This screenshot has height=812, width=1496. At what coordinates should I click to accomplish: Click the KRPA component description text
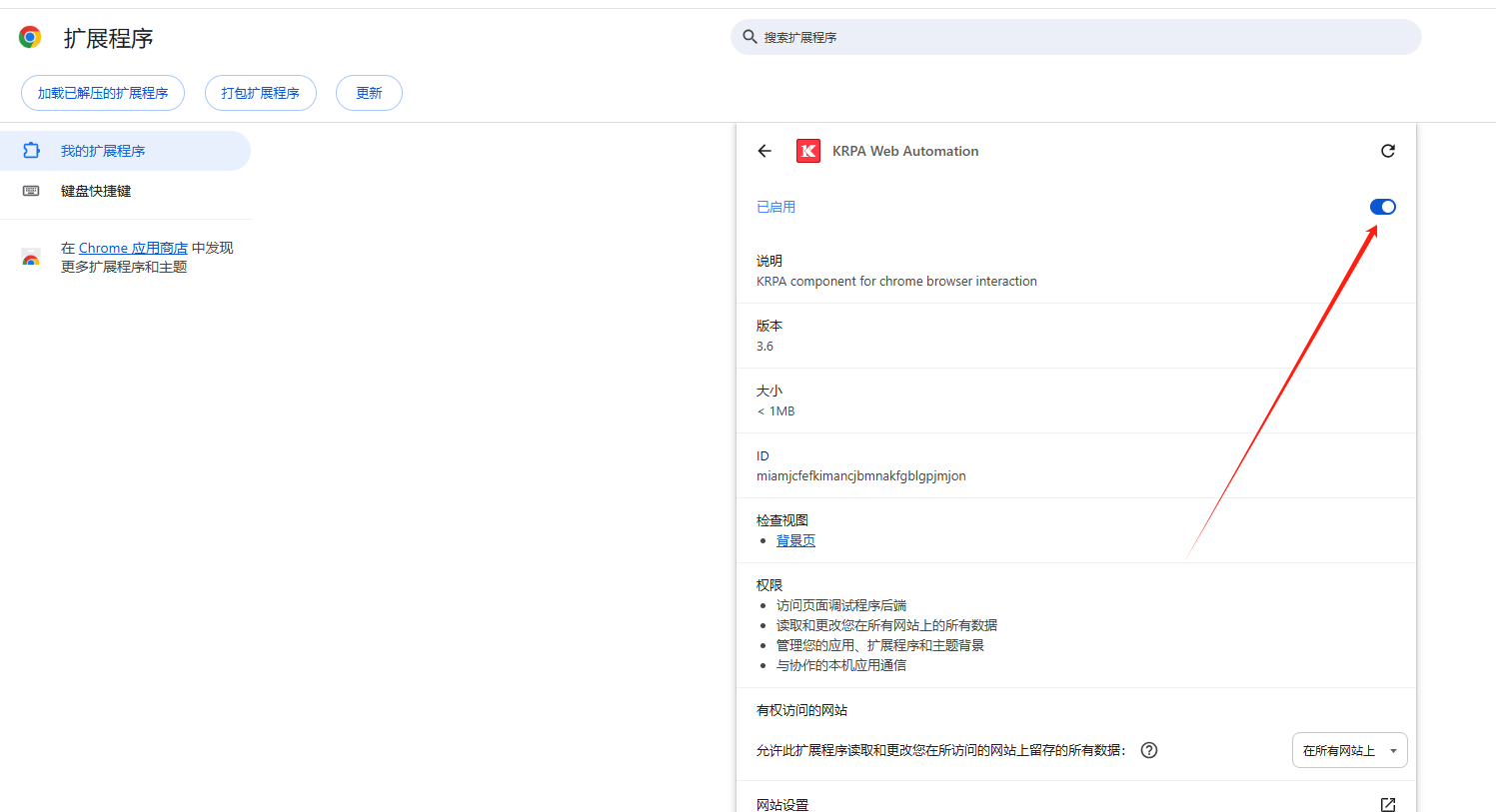tap(896, 282)
